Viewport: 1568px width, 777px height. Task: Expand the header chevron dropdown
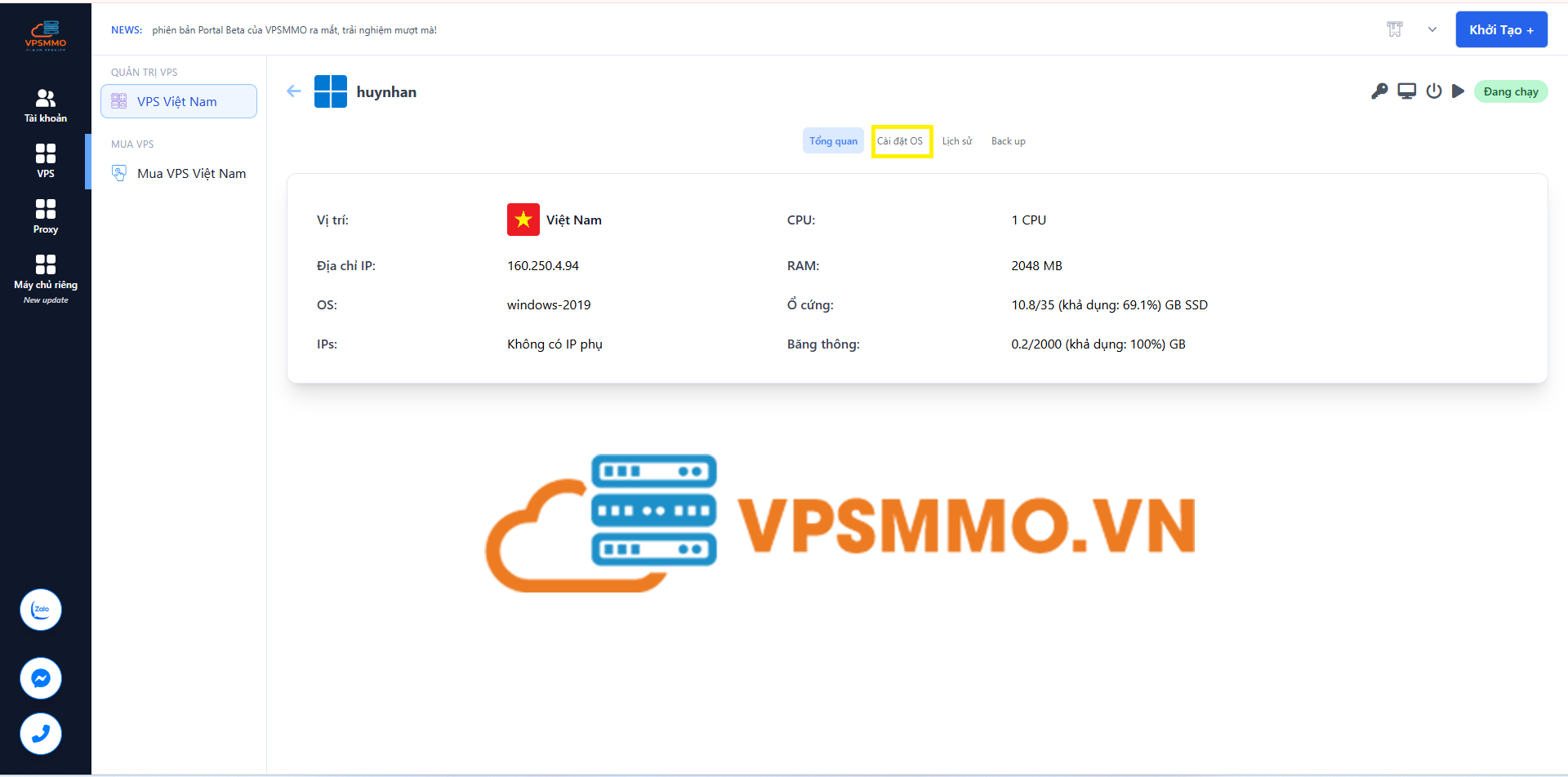tap(1432, 29)
